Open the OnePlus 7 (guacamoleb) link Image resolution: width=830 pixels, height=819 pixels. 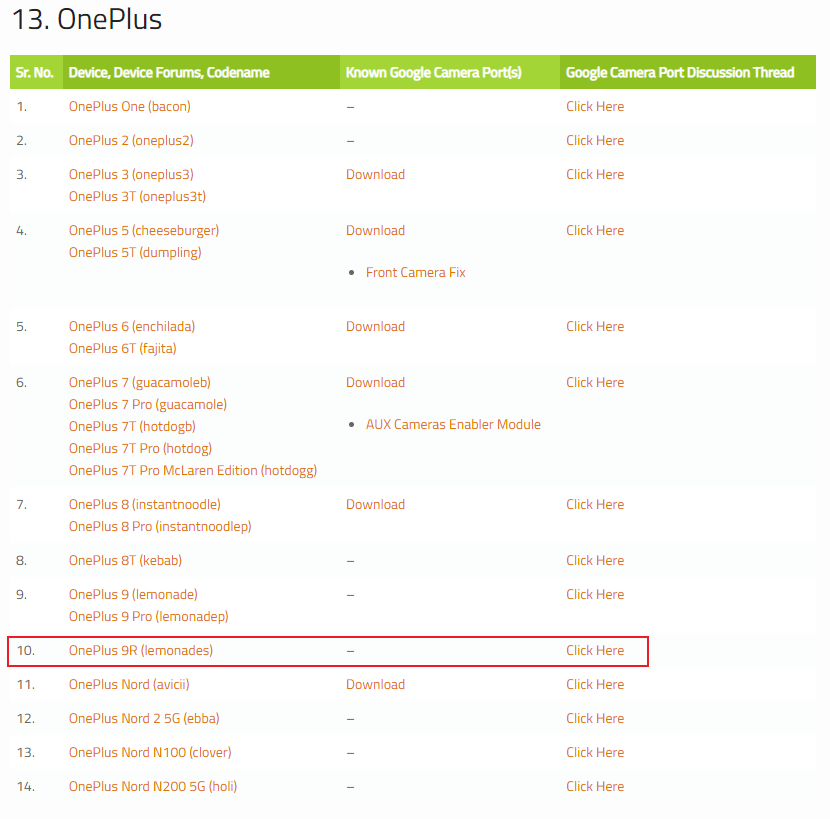point(139,383)
